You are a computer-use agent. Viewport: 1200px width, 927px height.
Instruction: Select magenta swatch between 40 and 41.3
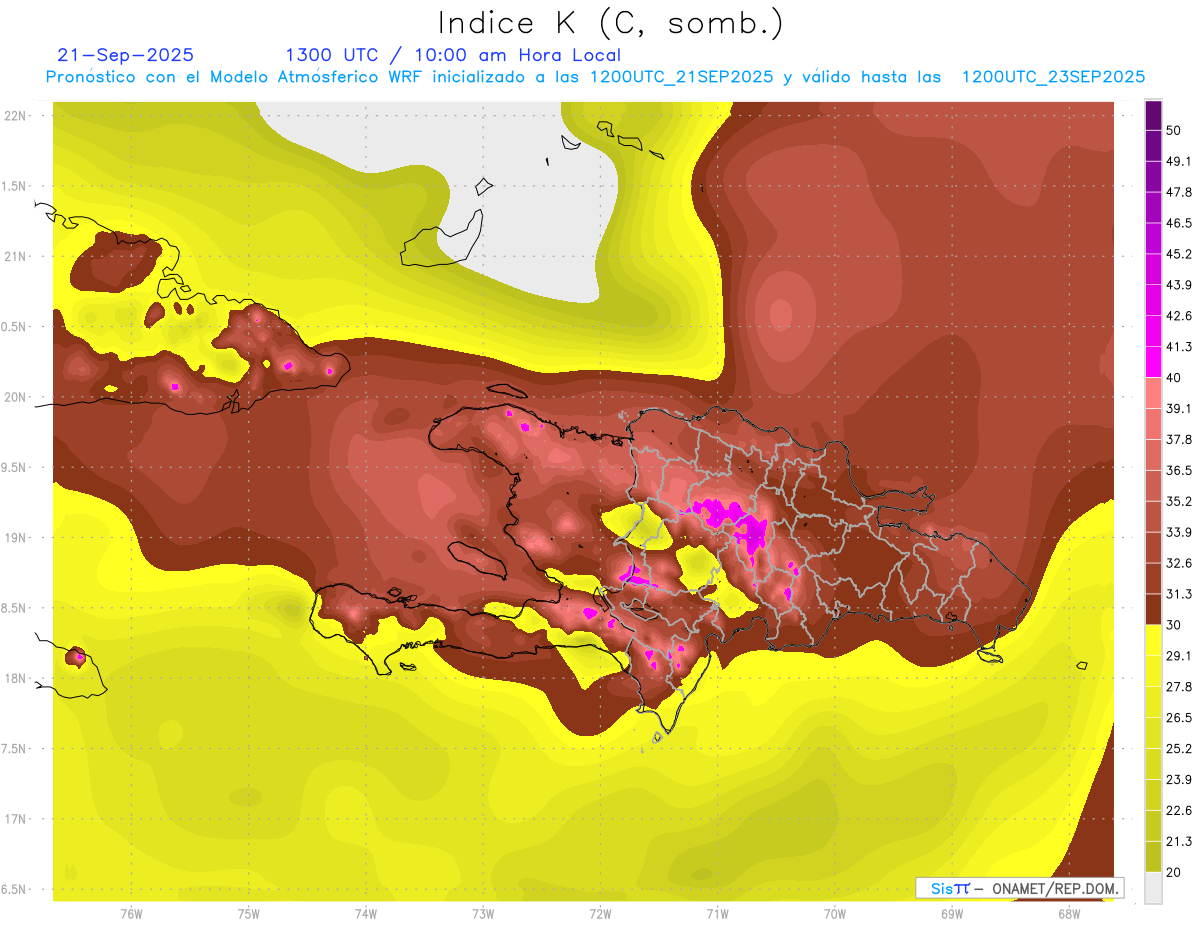1153,362
